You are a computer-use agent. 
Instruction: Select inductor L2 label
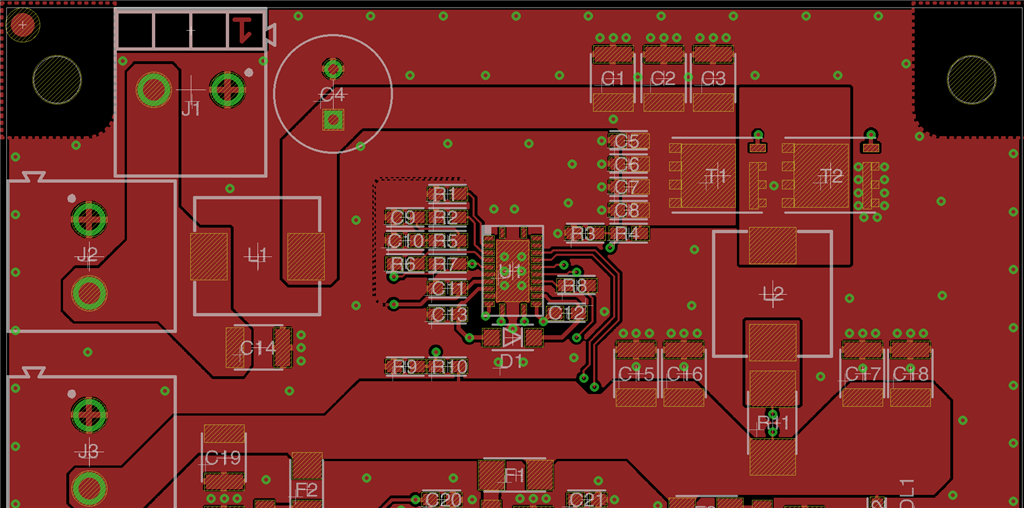(x=773, y=294)
